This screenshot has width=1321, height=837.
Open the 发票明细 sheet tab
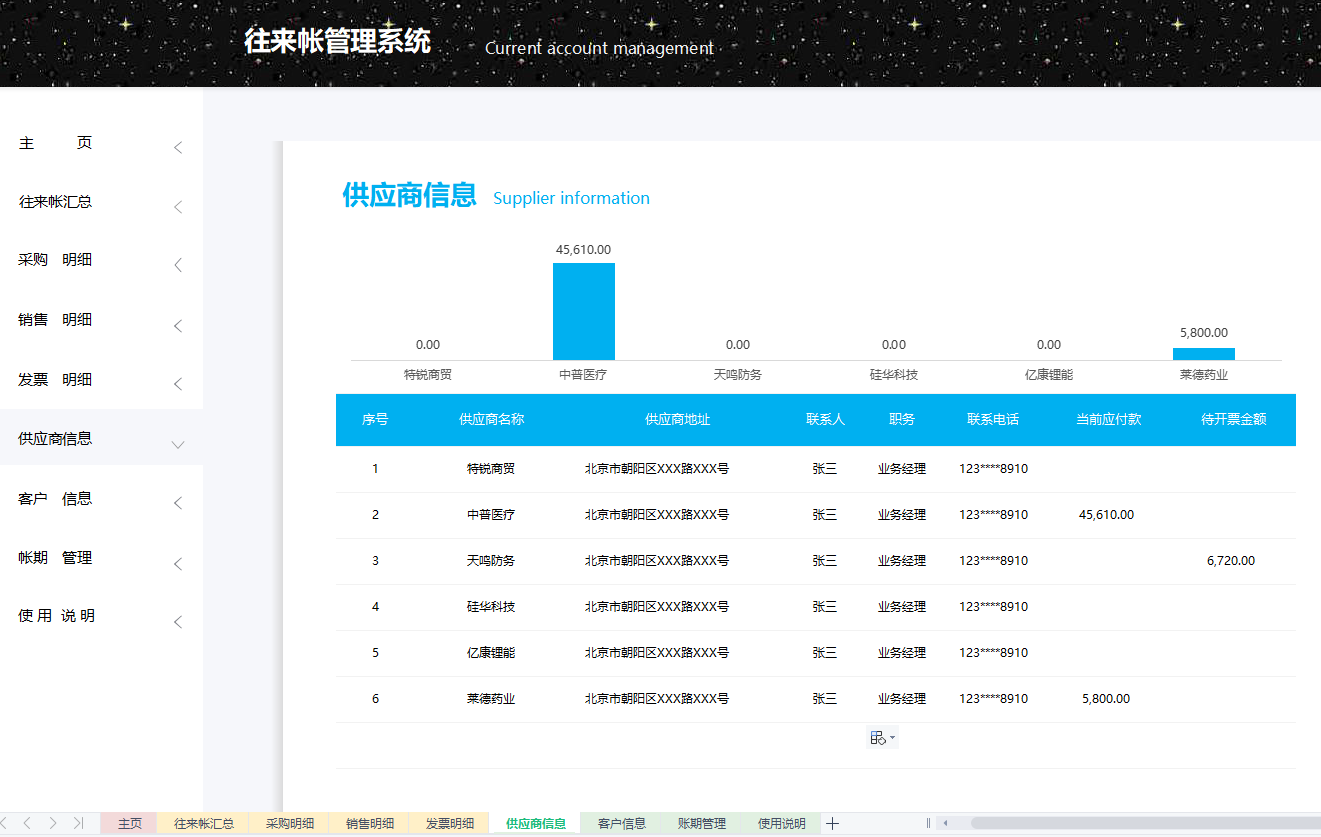click(x=448, y=823)
